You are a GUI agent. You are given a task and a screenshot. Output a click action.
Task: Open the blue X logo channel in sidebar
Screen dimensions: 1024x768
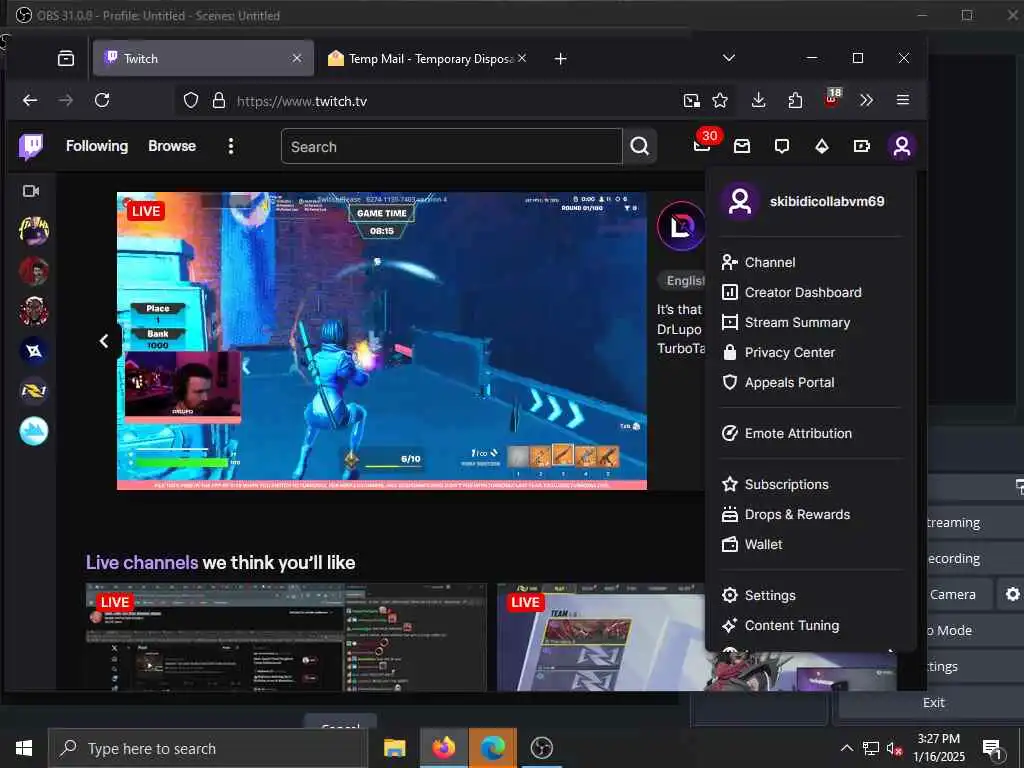pos(33,351)
